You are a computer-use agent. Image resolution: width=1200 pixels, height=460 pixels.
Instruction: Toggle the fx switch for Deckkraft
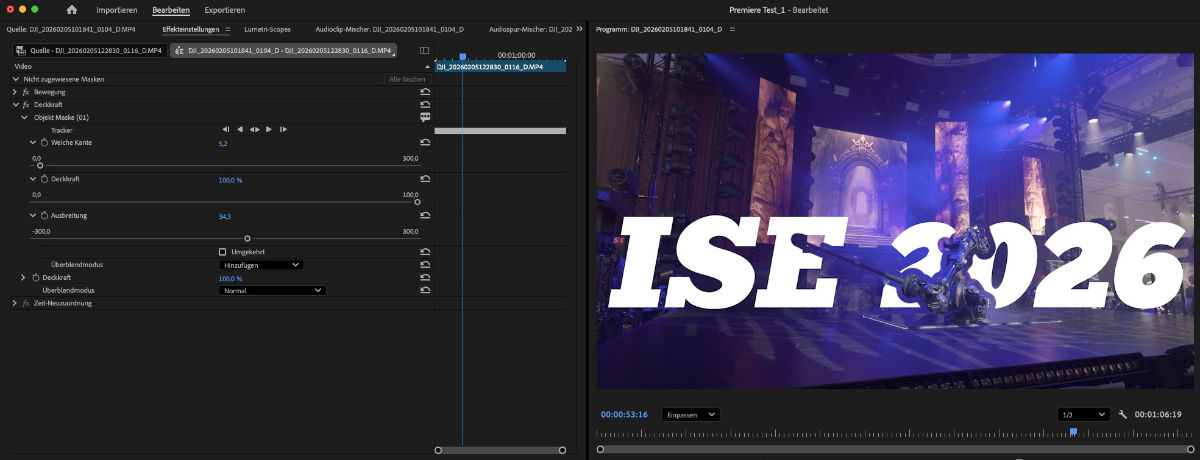click(x=26, y=104)
